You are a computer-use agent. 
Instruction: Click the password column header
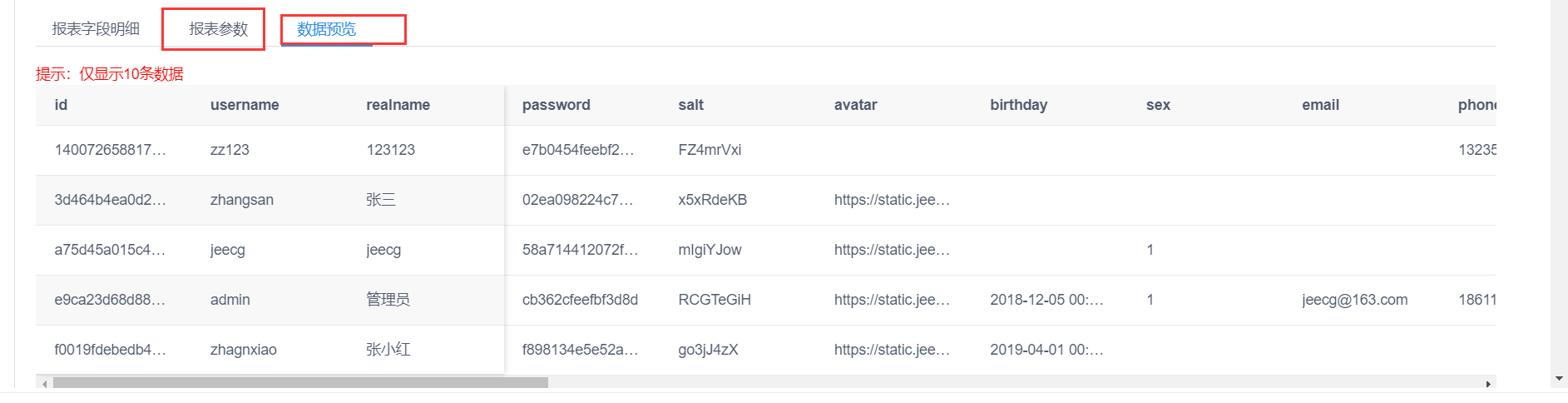(x=556, y=105)
